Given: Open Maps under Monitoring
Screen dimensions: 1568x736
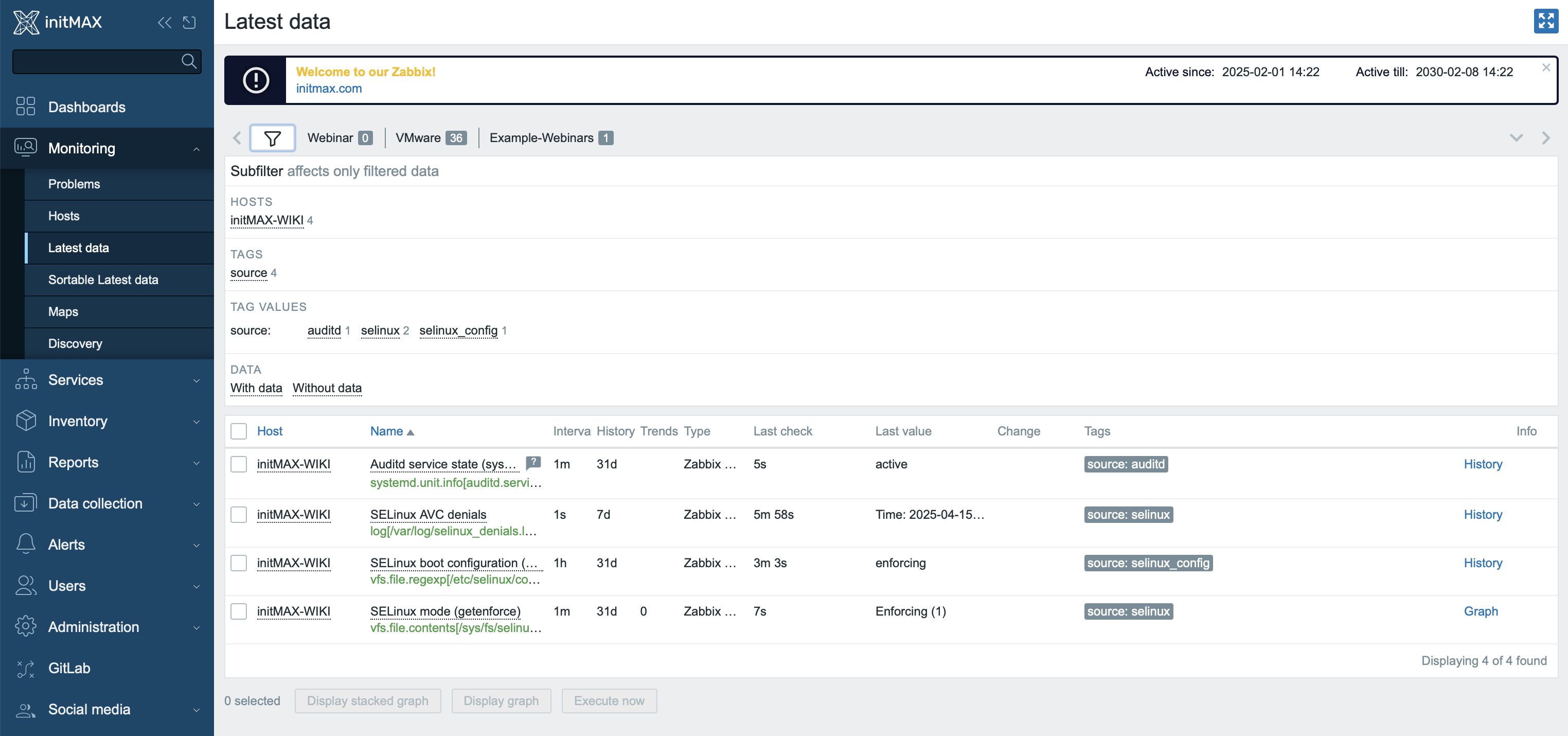Looking at the screenshot, I should [x=63, y=311].
